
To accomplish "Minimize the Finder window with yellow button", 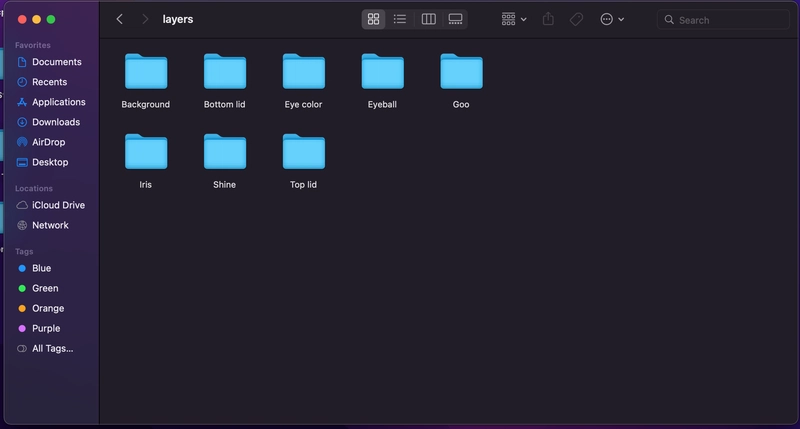I will 36,19.
